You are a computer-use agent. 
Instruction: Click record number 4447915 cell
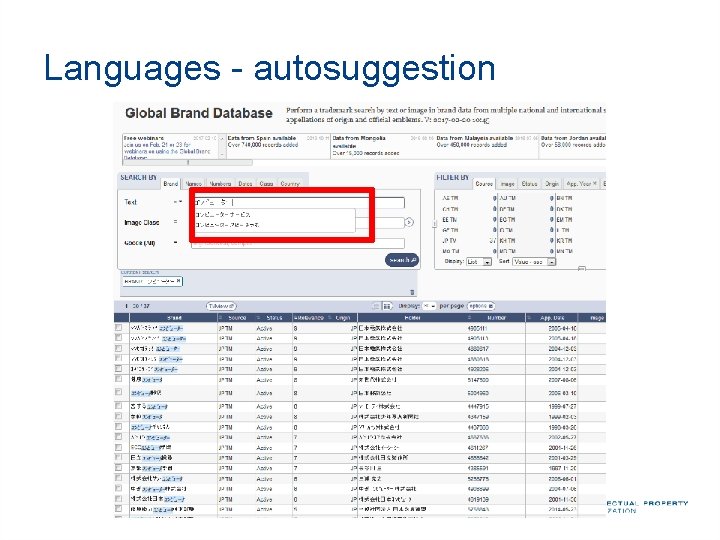coord(478,406)
